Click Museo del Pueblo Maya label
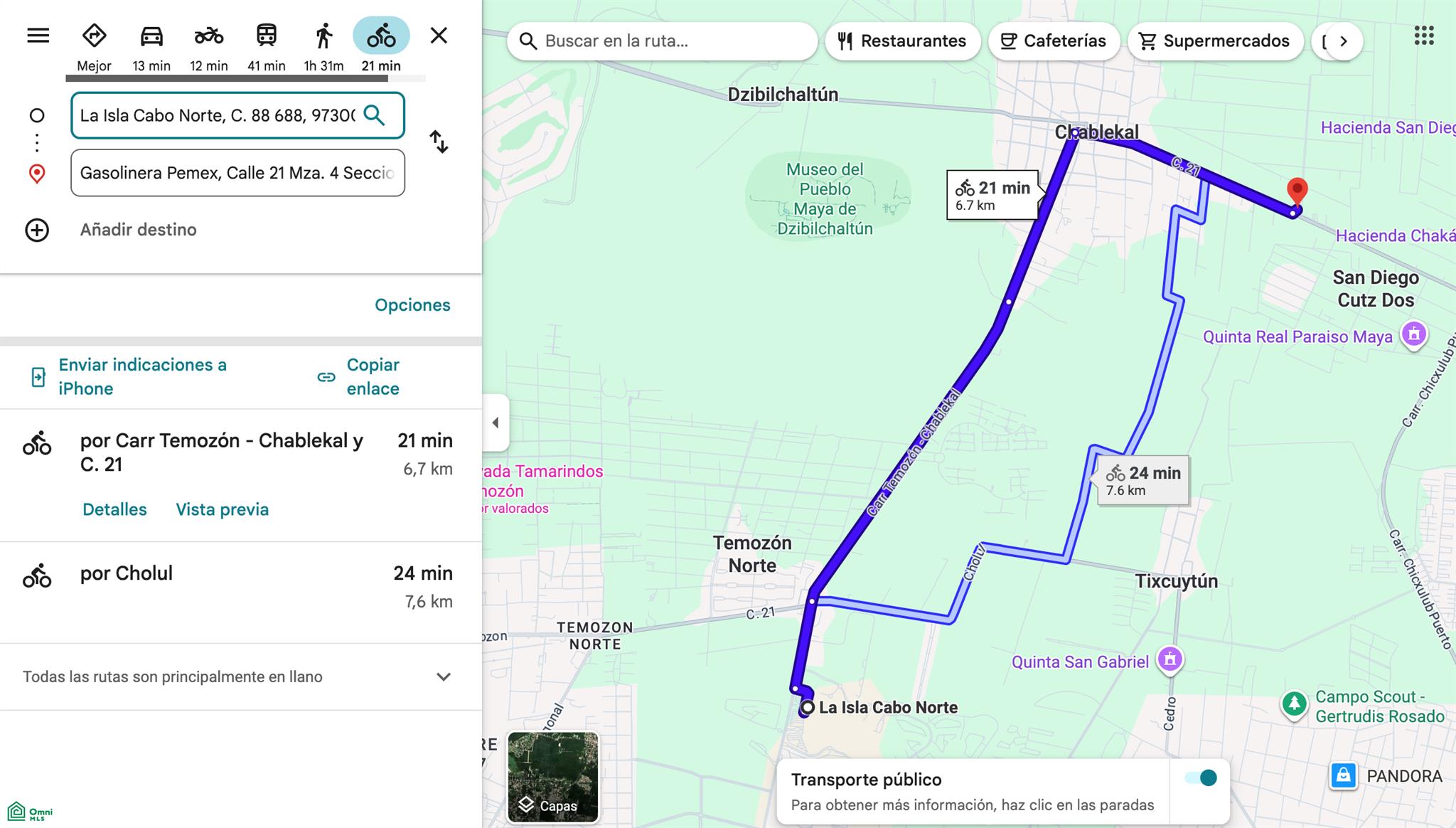The height and width of the screenshot is (828, 1456). pyautogui.click(x=825, y=199)
